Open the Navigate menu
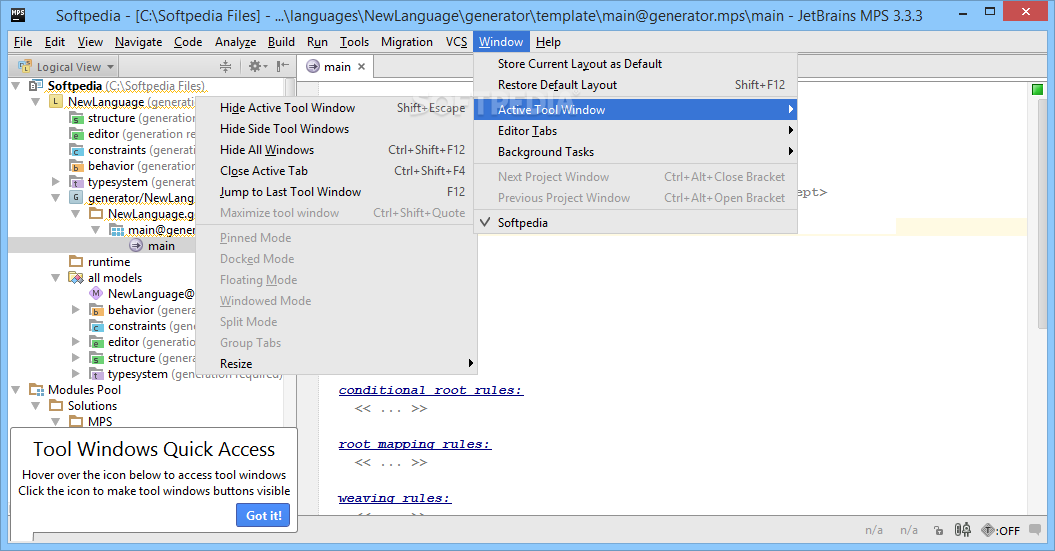Viewport: 1055px width, 551px height. (x=139, y=42)
